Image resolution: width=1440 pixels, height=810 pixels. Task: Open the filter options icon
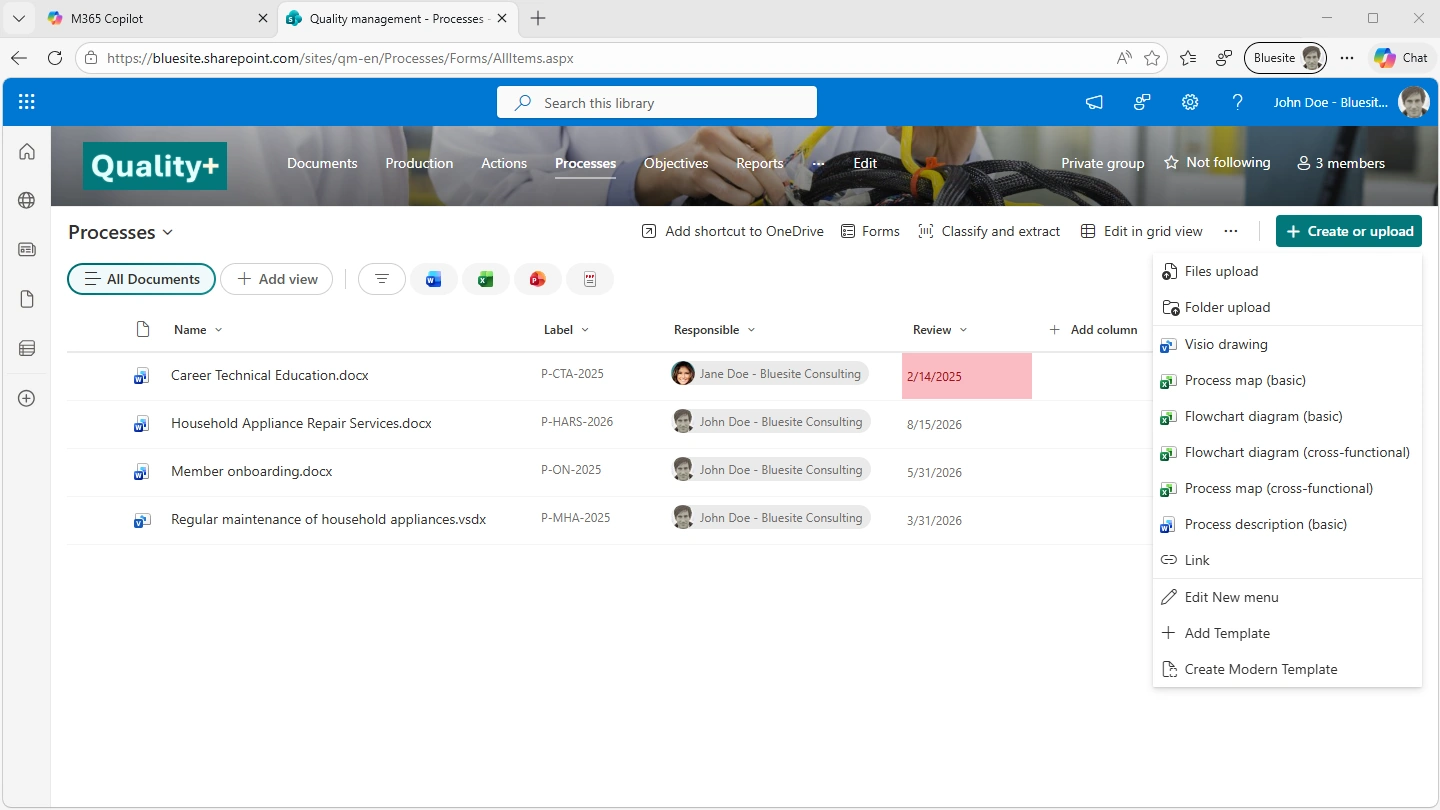click(381, 279)
